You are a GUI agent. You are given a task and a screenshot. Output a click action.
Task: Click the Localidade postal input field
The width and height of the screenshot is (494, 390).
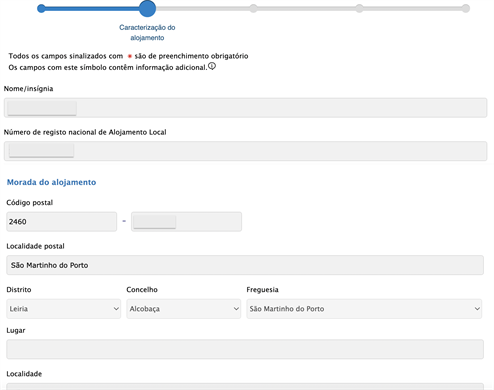[245, 265]
